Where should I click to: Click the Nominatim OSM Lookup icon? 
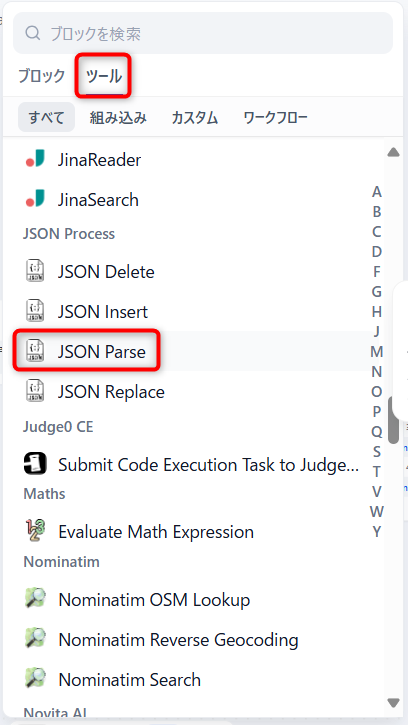[x=35, y=599]
